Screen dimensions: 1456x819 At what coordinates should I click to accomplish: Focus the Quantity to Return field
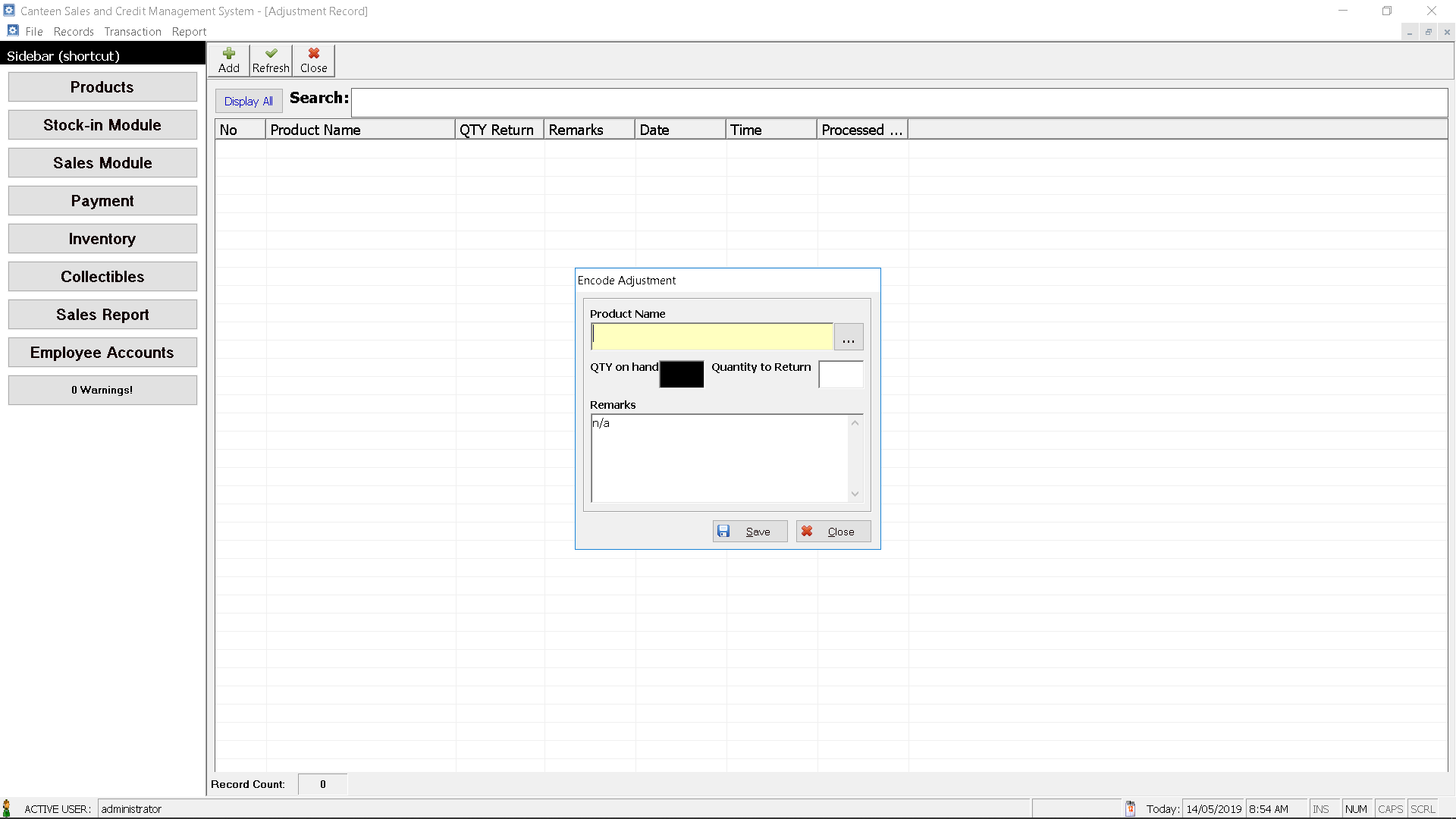841,374
